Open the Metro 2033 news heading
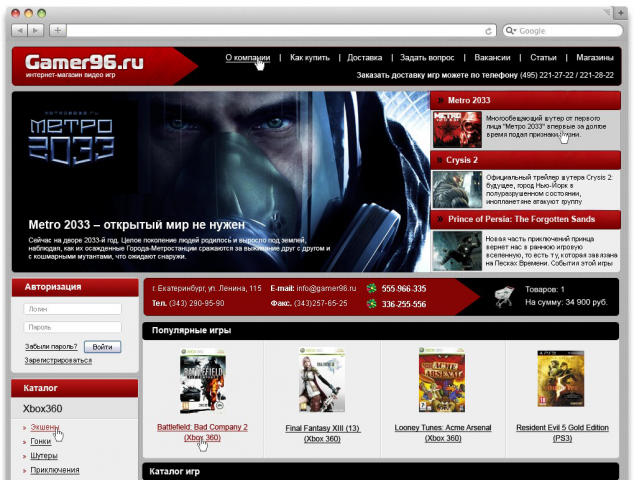634x480 pixels. [469, 100]
